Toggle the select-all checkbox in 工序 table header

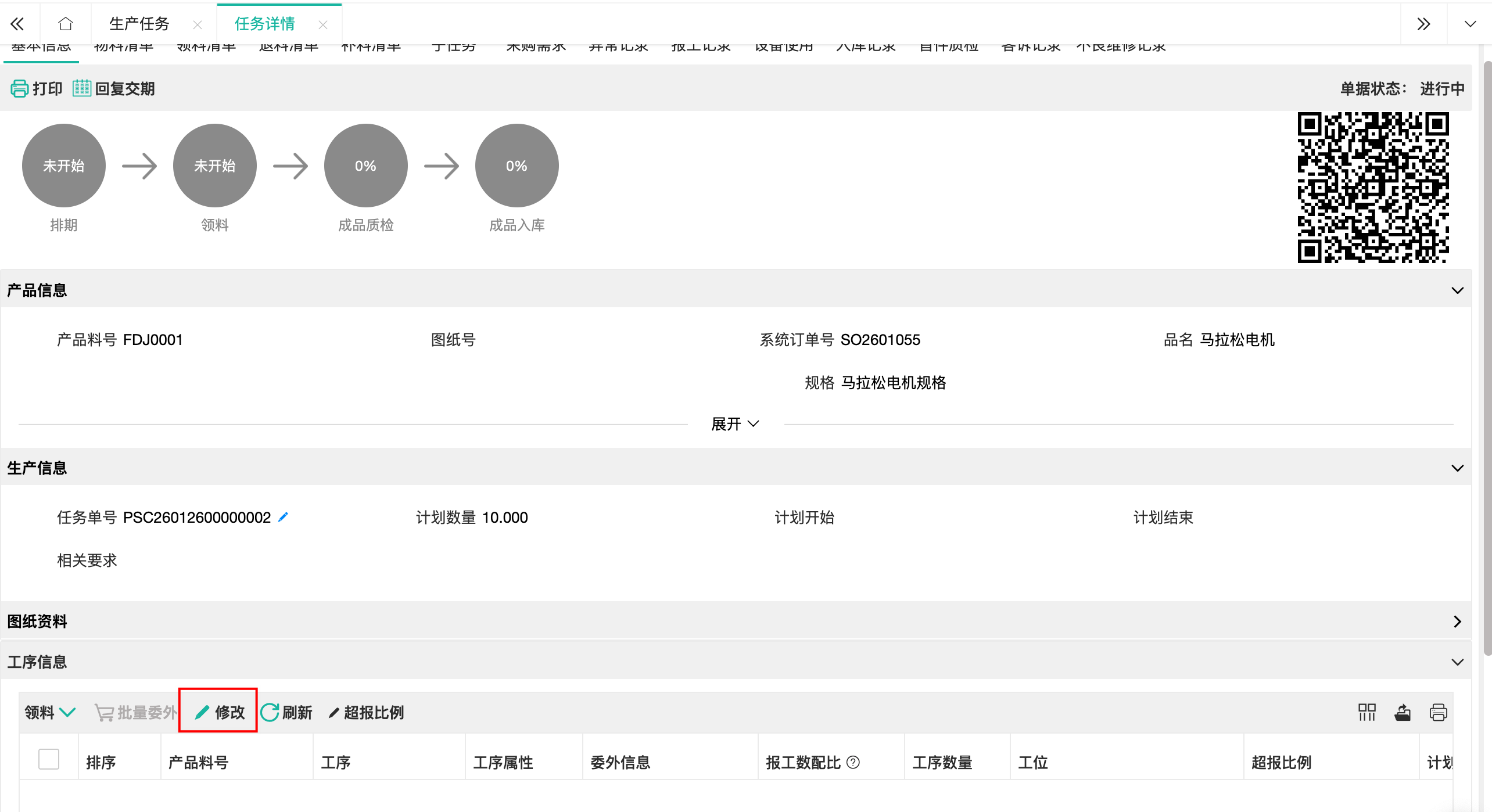(49, 759)
